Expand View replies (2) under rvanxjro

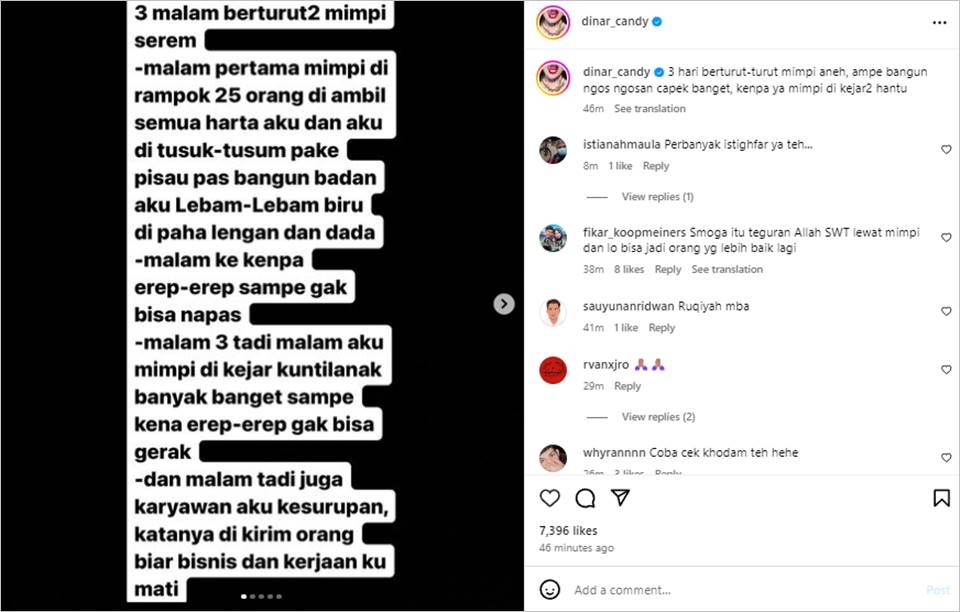pyautogui.click(x=658, y=417)
